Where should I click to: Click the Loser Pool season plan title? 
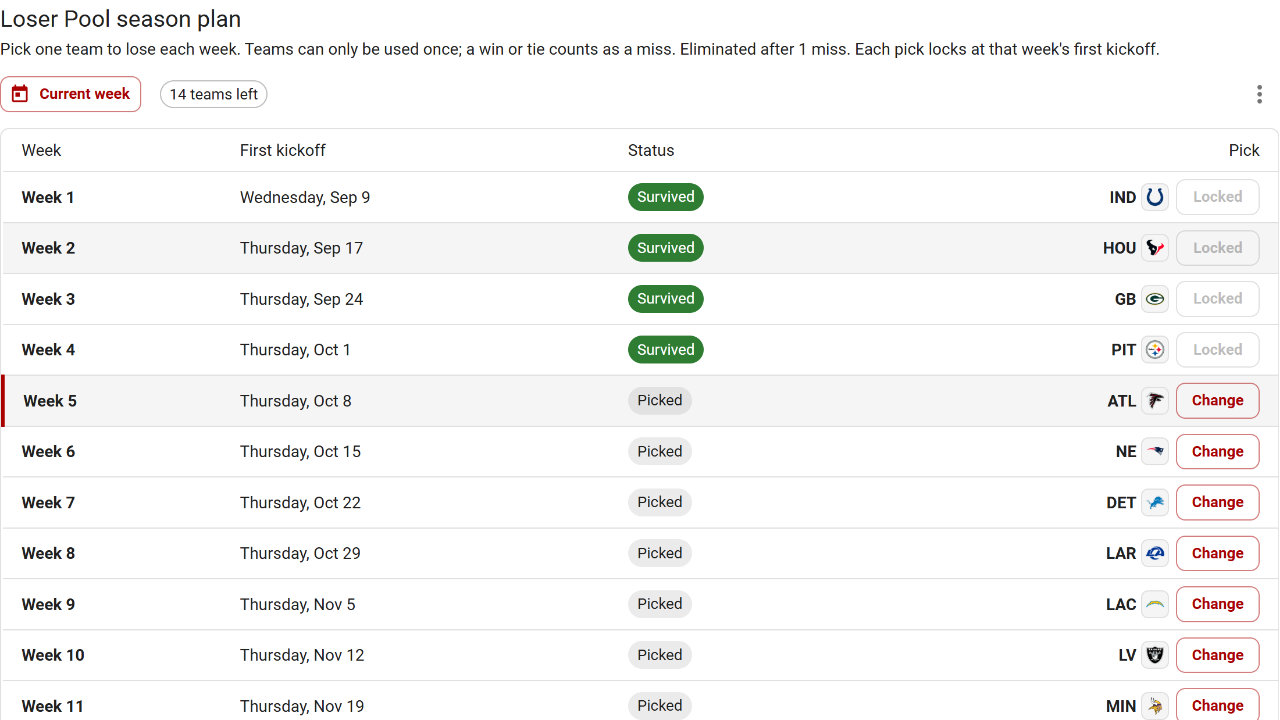click(120, 19)
